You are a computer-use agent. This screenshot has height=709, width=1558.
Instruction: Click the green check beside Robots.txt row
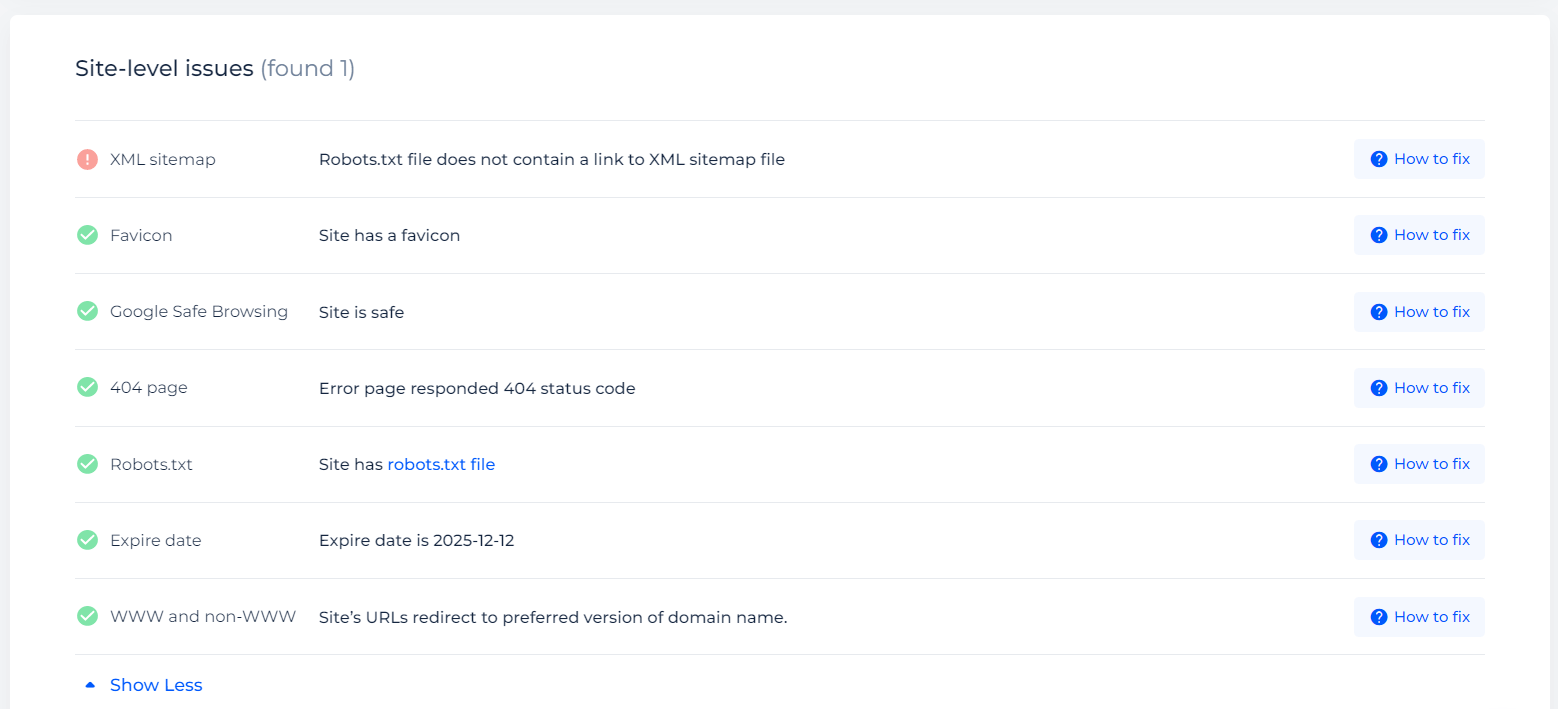coord(87,463)
